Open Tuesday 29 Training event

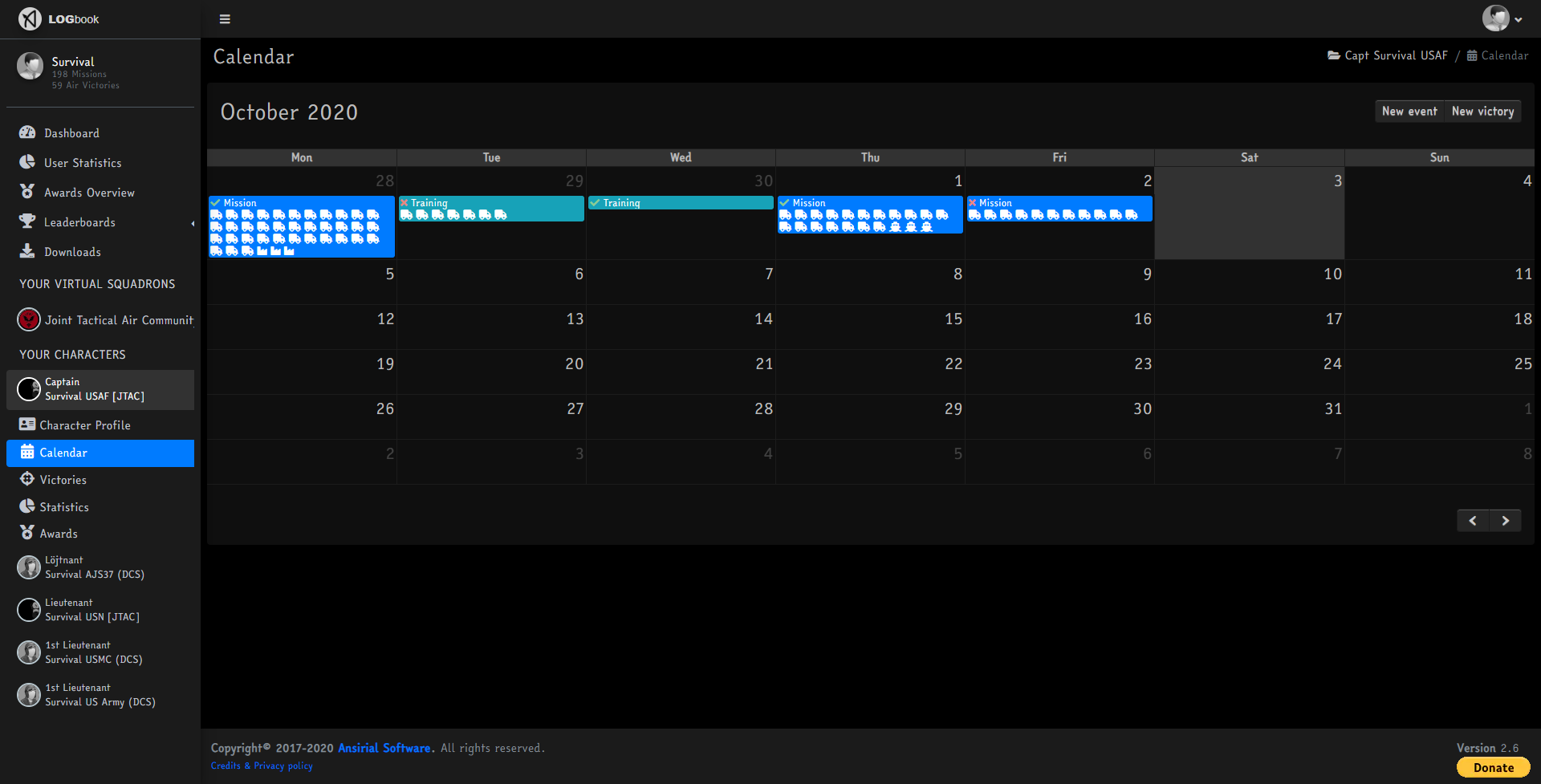pyautogui.click(x=491, y=209)
